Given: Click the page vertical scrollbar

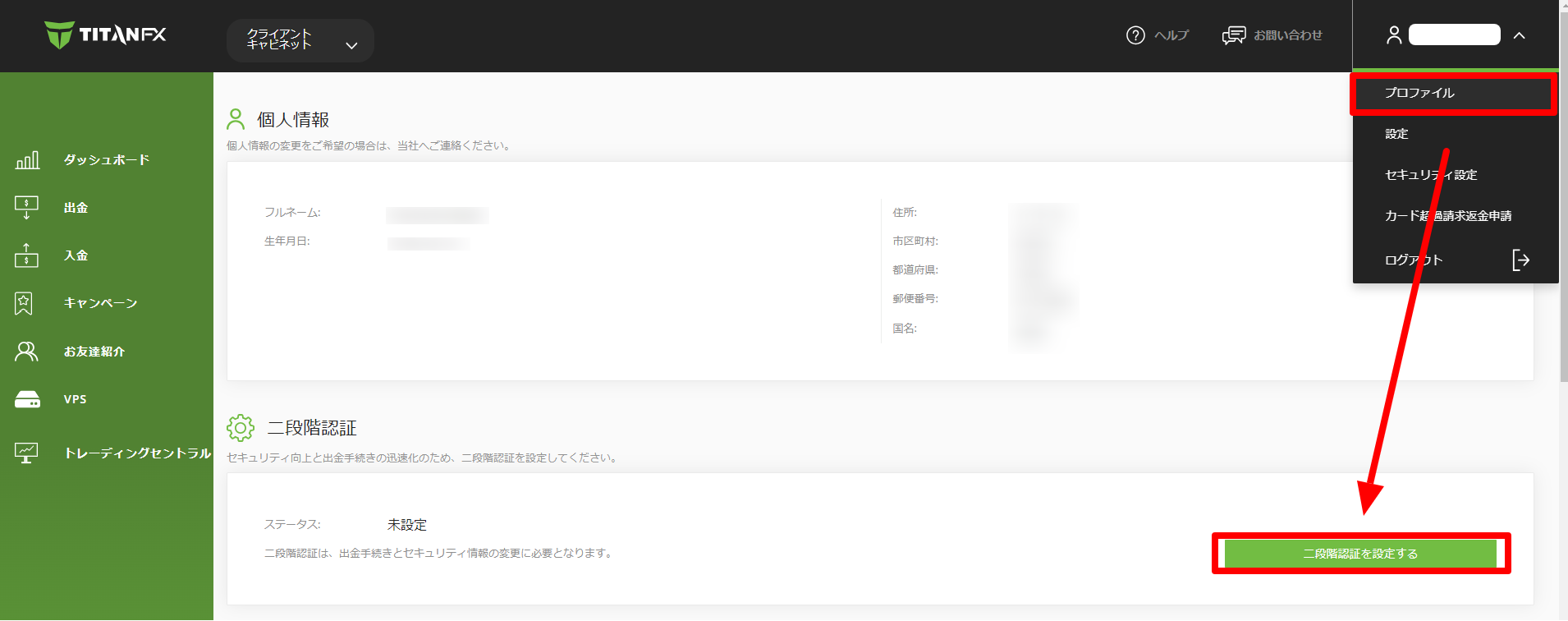Looking at the screenshot, I should (1563, 246).
